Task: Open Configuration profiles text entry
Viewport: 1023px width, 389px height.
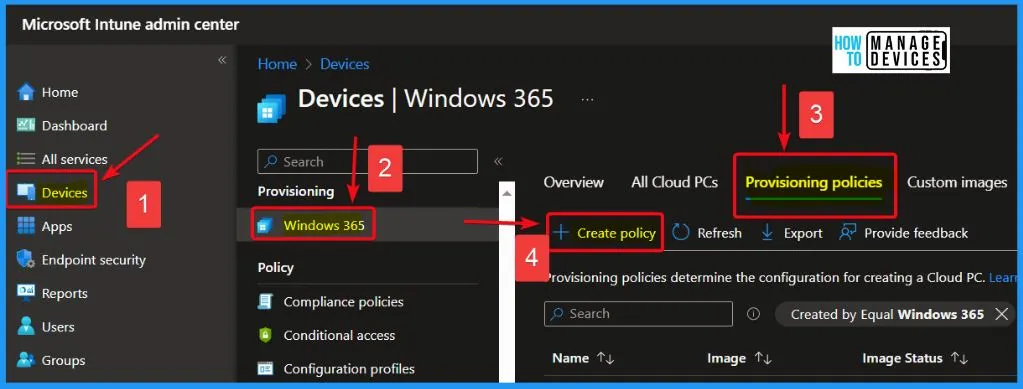Action: (x=349, y=369)
